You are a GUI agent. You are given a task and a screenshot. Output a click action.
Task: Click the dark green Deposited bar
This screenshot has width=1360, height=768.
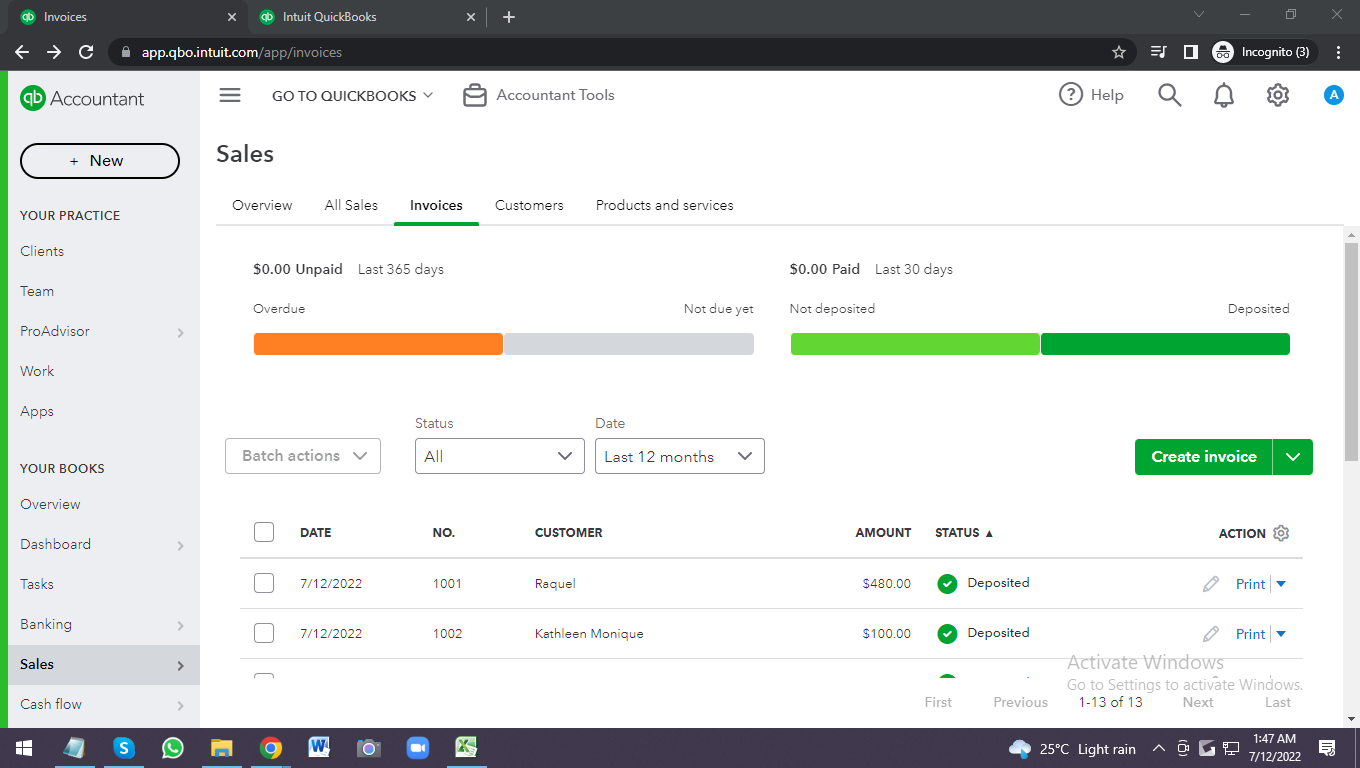[1165, 344]
